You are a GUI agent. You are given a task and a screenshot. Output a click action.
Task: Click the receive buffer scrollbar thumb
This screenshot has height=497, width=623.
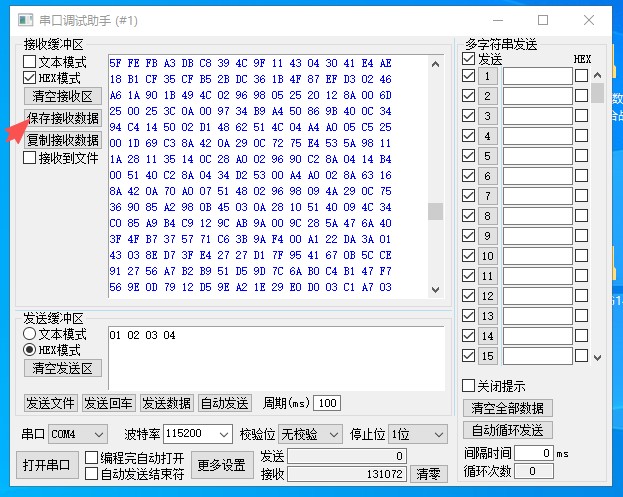[435, 211]
